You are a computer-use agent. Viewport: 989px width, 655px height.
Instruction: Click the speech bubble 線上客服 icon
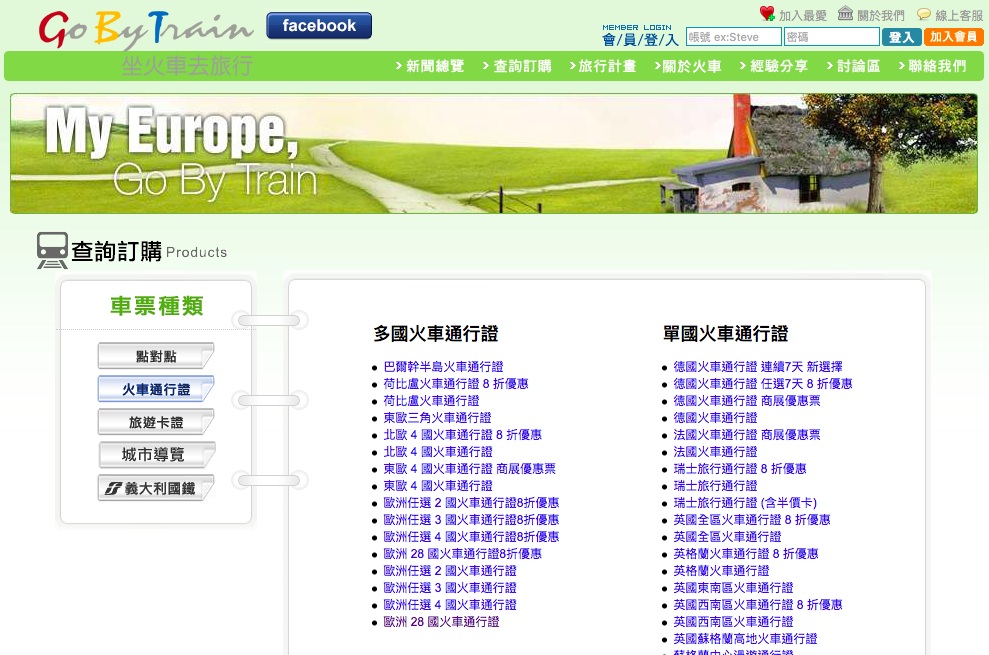pyautogui.click(x=924, y=14)
